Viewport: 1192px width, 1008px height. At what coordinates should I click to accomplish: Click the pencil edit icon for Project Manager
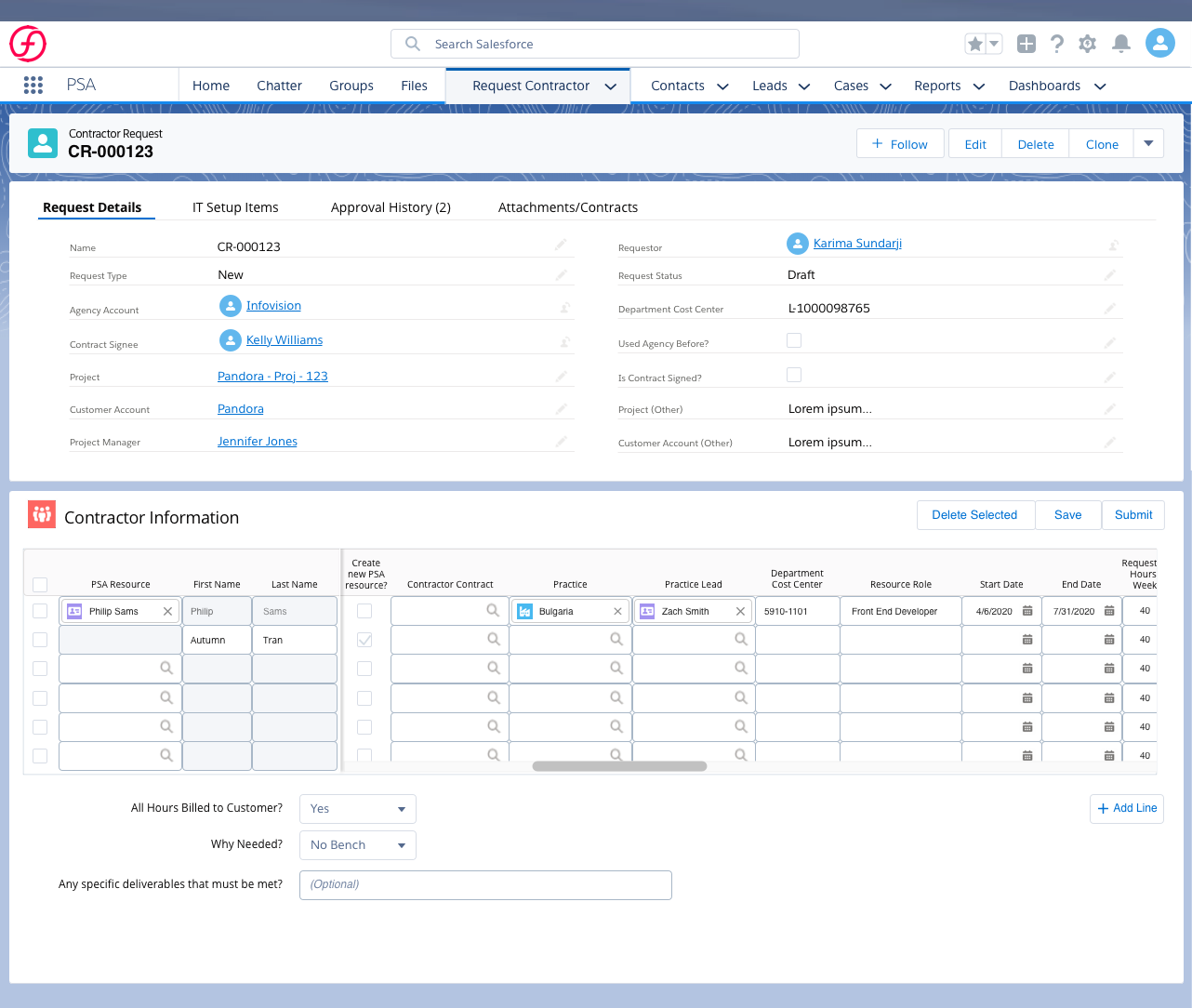click(561, 442)
